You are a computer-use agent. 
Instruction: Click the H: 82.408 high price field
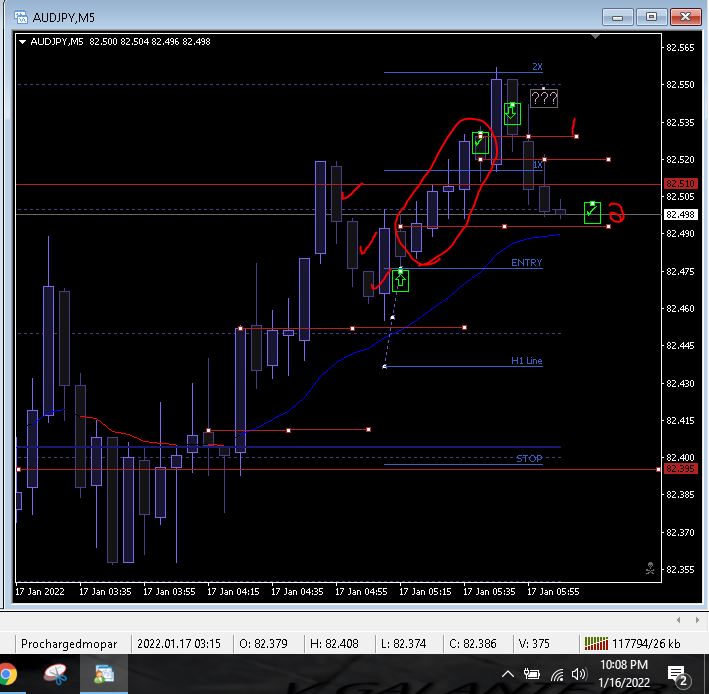pos(334,644)
